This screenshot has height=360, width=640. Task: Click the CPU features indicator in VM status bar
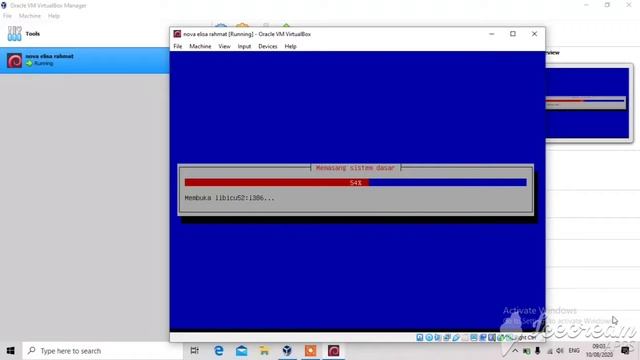tap(491, 338)
